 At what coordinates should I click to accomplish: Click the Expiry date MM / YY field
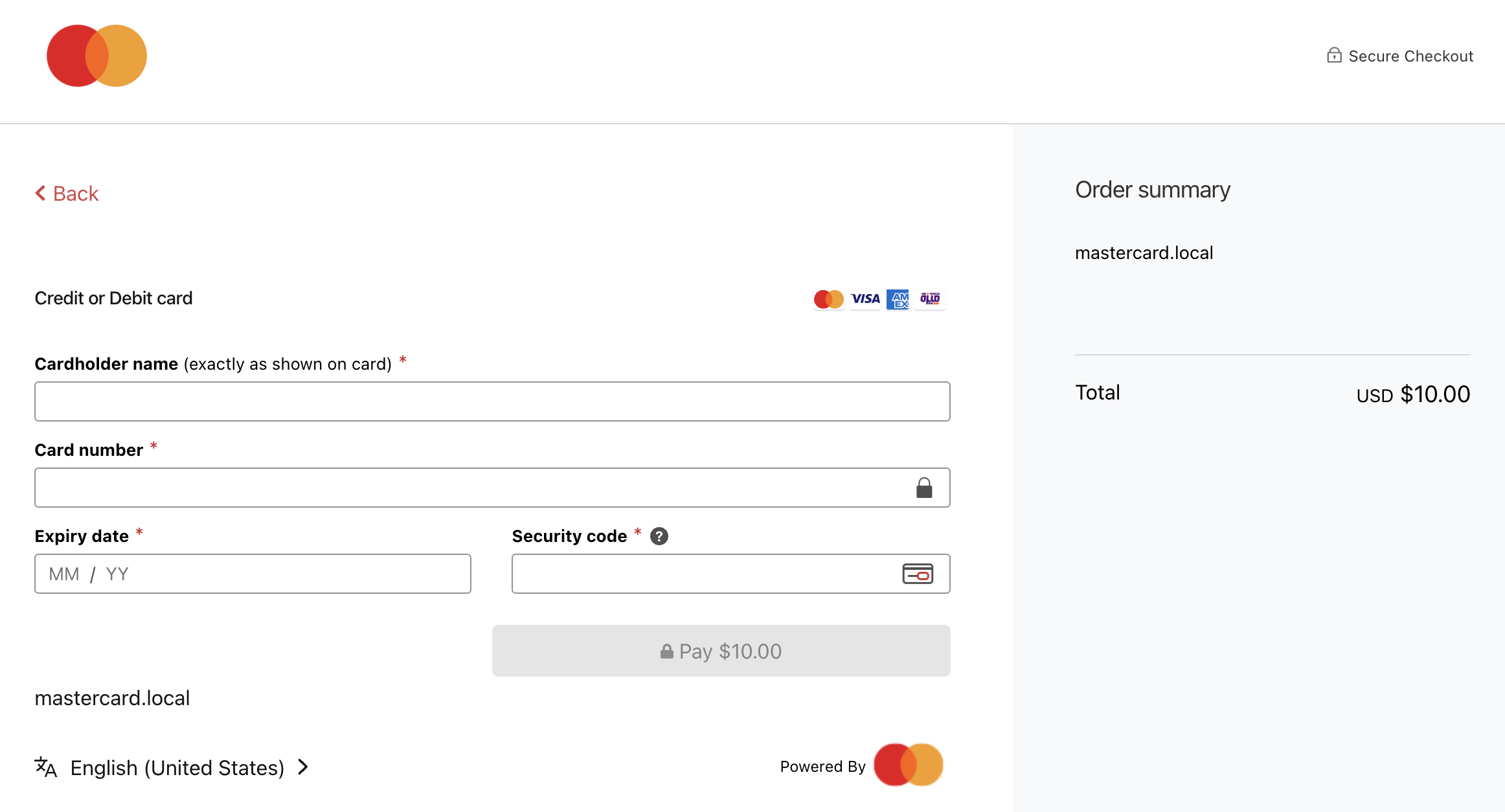tap(253, 574)
